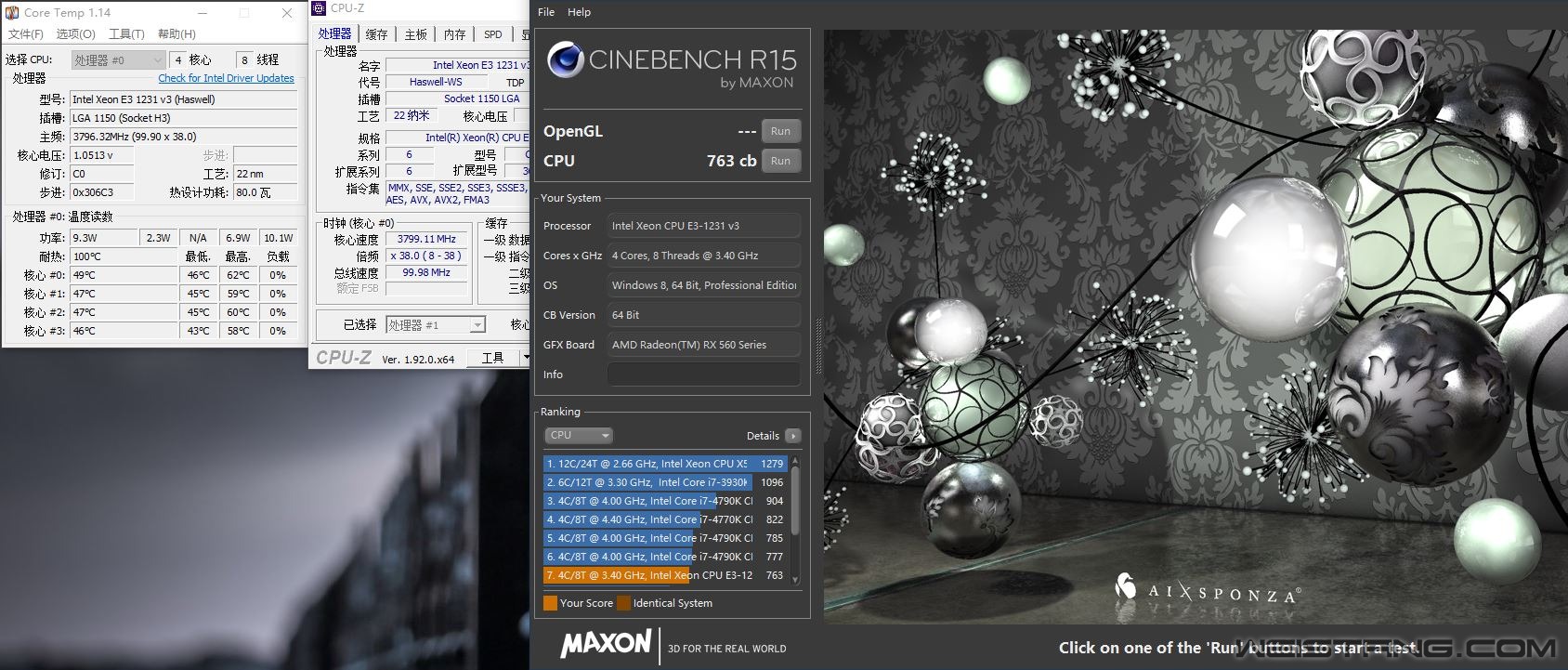Click the Cinebench R15 sphere logo
The height and width of the screenshot is (670, 1568).
[x=565, y=60]
